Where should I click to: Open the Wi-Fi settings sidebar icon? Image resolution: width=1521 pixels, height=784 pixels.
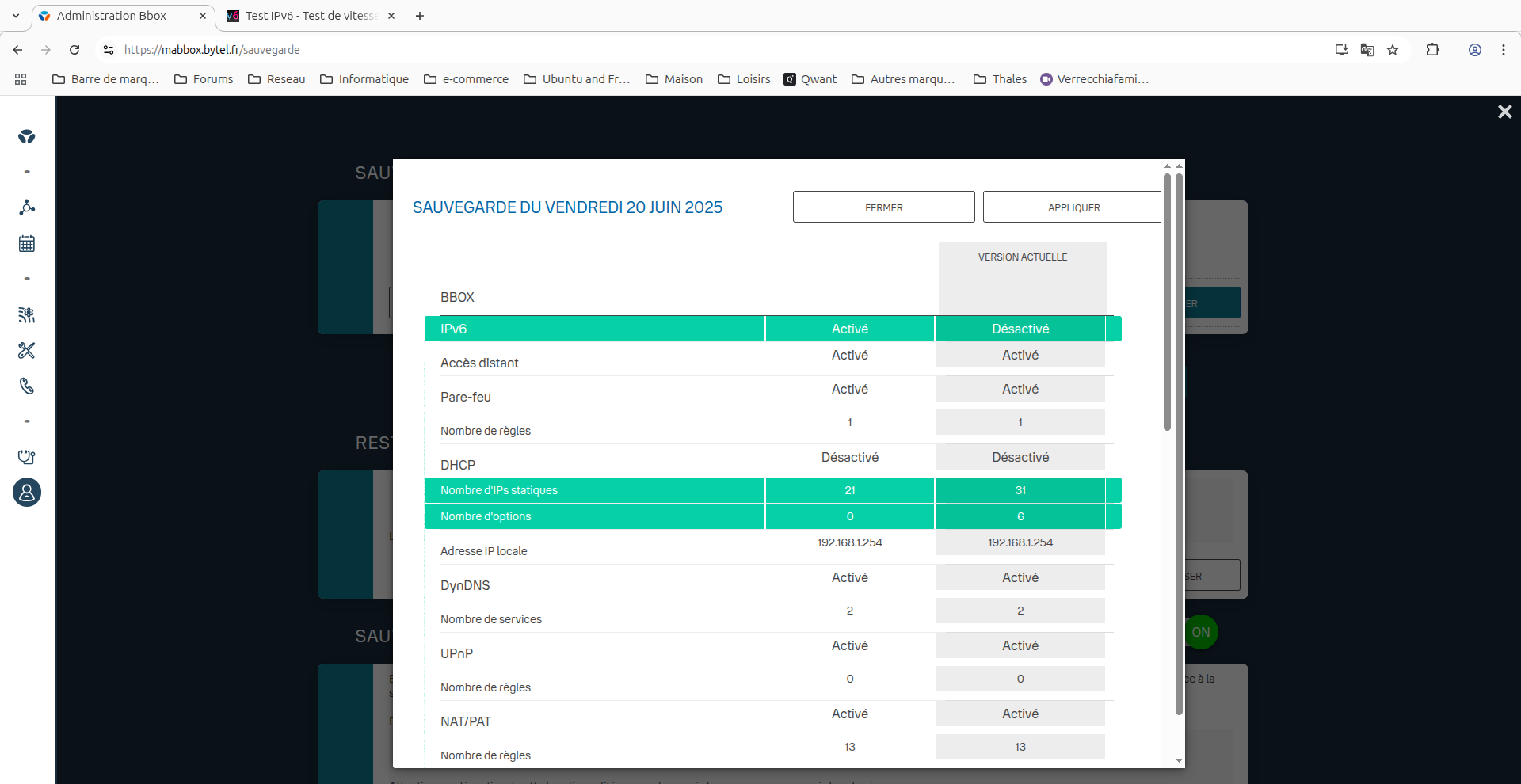27,314
